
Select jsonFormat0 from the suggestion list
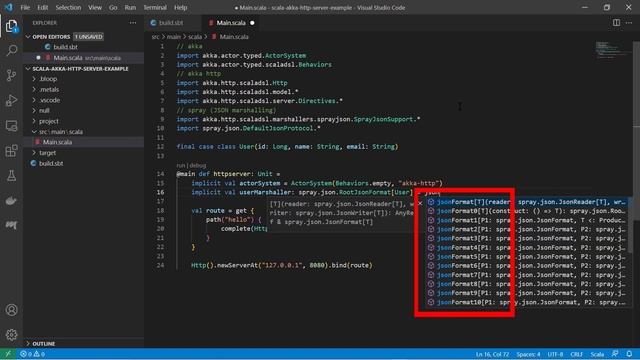click(527, 211)
